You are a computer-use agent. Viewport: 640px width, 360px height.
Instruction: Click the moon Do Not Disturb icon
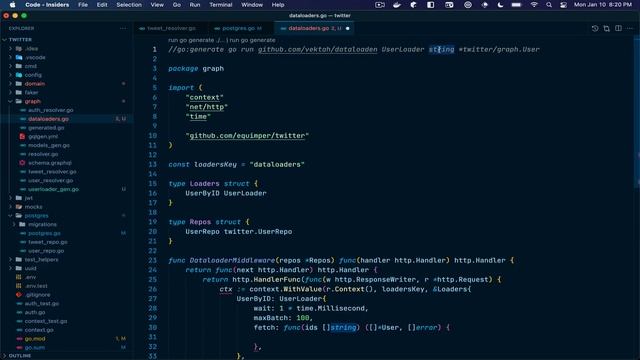(500, 5)
